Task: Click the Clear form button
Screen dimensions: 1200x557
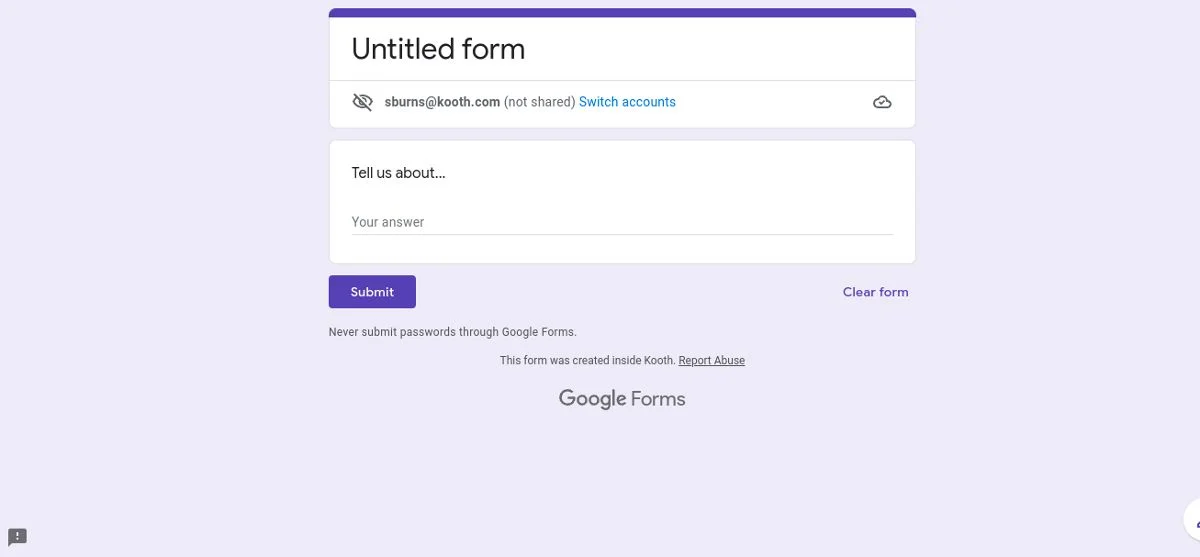Action: (x=875, y=292)
